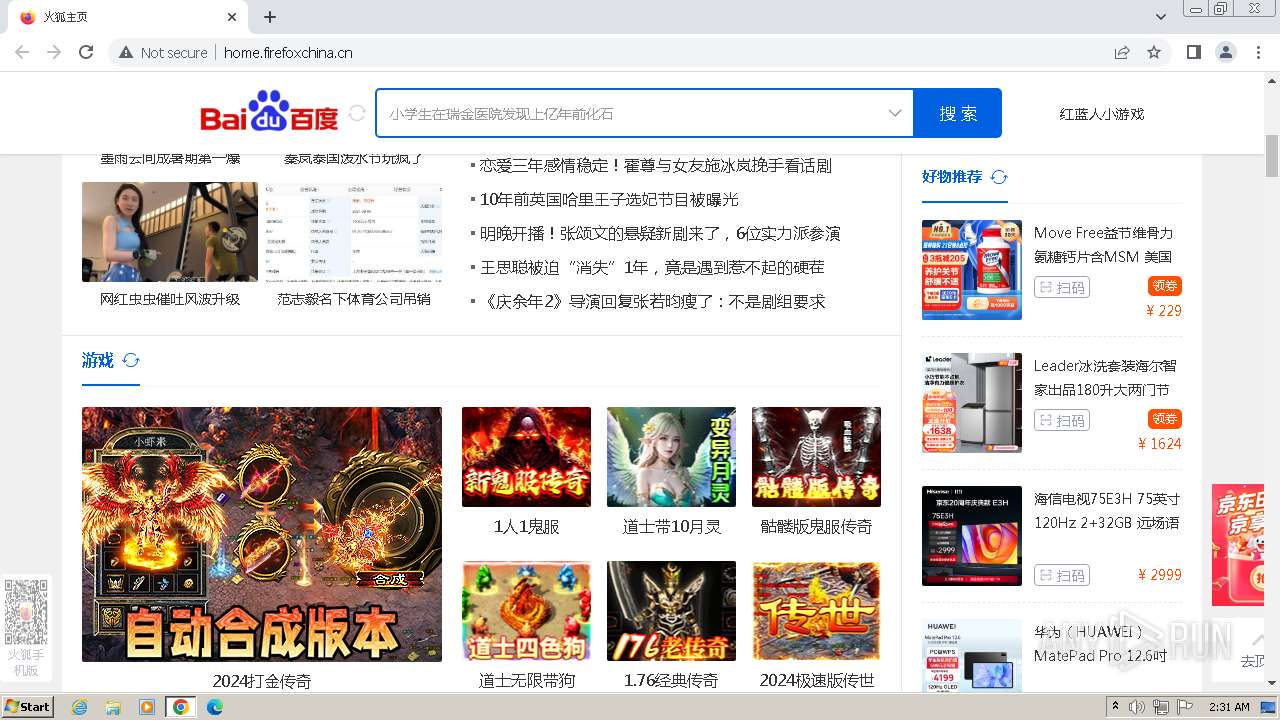Expand the search suggestions dropdown arrow
Image resolution: width=1280 pixels, height=720 pixels.
pyautogui.click(x=895, y=113)
